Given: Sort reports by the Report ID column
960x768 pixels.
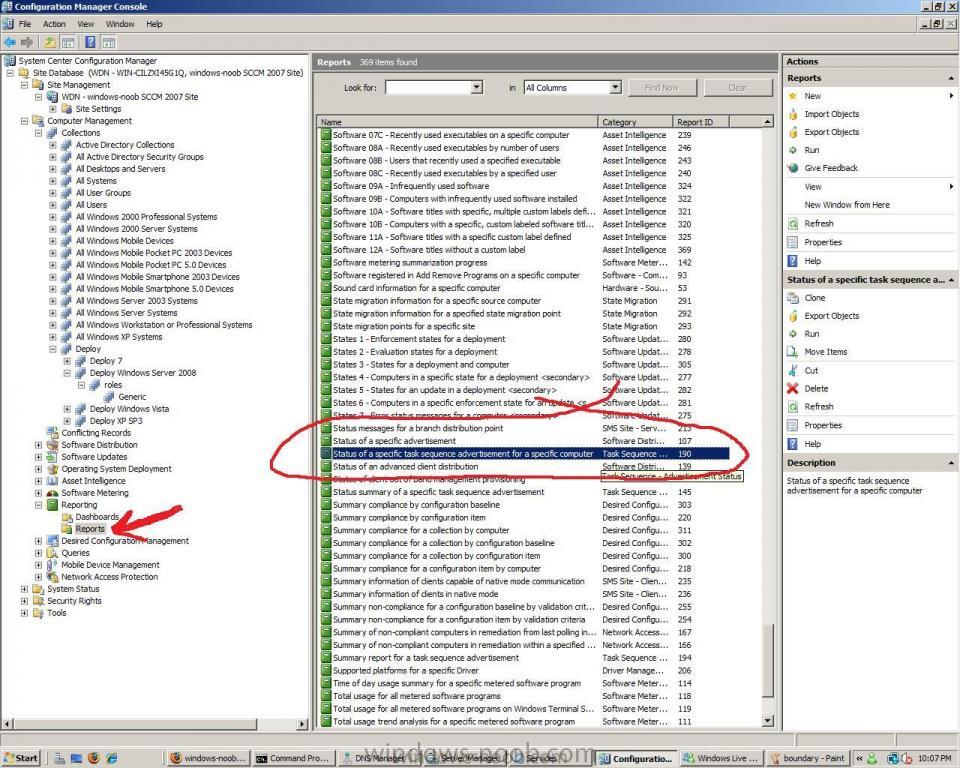Looking at the screenshot, I should coord(700,122).
